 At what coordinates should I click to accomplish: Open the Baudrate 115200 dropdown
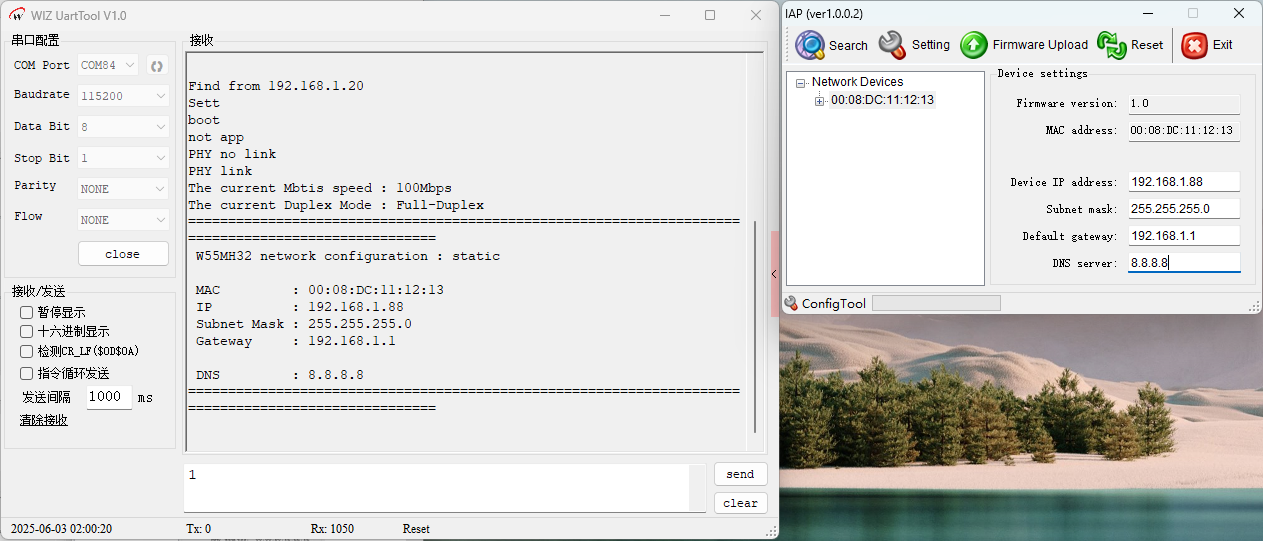pyautogui.click(x=123, y=96)
